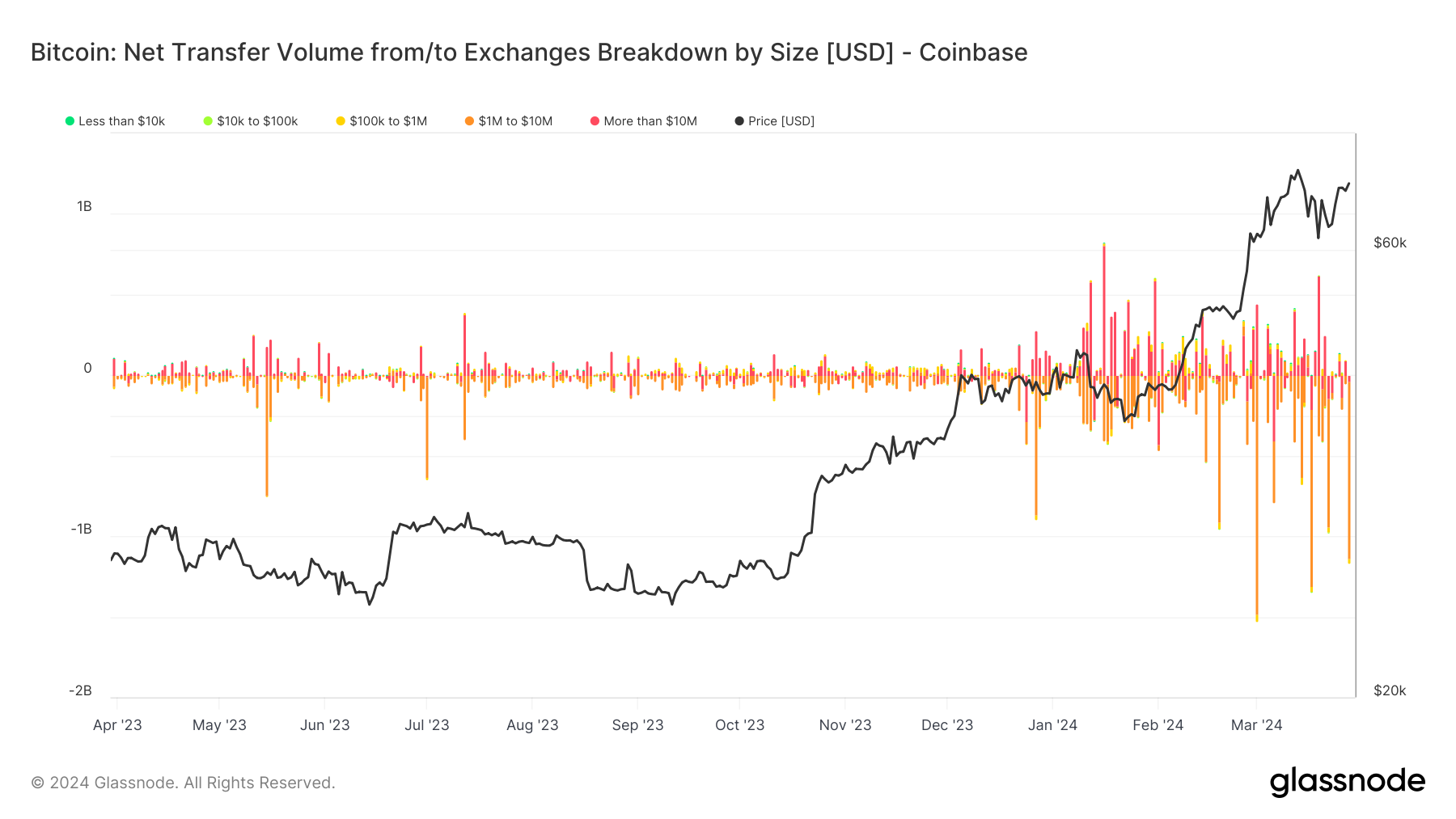Click the '-2B' y-axis label
1456x819 pixels.
coord(80,691)
